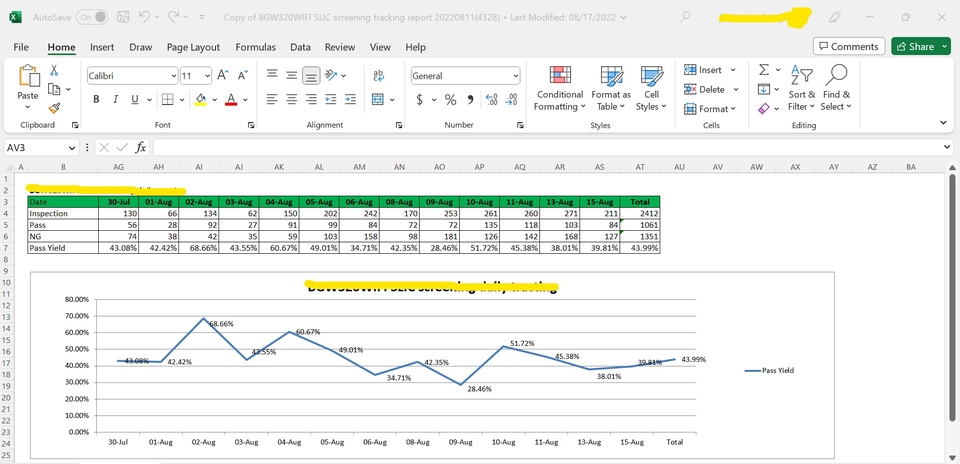Click the Insert Function fx icon

coord(141,148)
